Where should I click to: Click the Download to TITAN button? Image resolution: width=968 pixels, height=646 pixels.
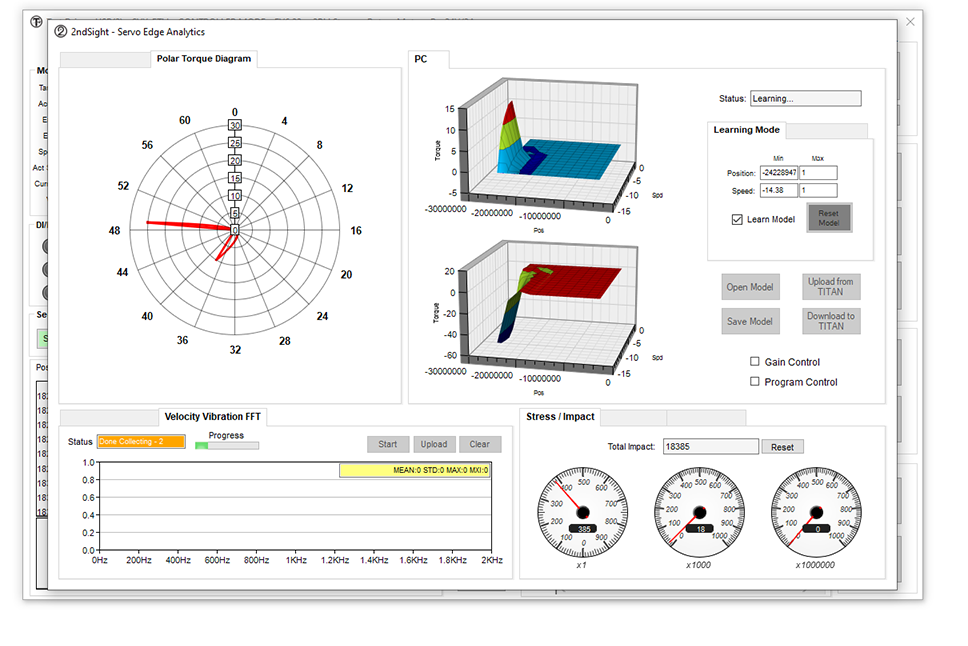click(830, 321)
